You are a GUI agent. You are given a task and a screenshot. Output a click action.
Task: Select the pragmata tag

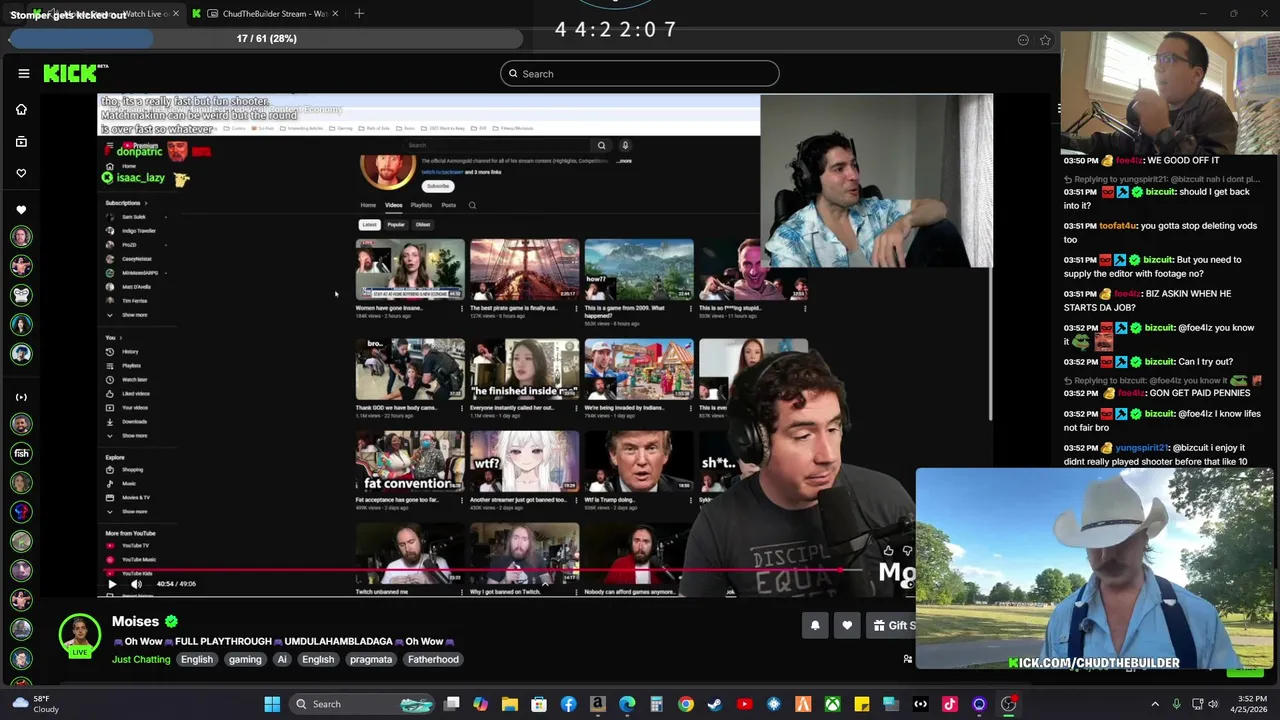371,659
